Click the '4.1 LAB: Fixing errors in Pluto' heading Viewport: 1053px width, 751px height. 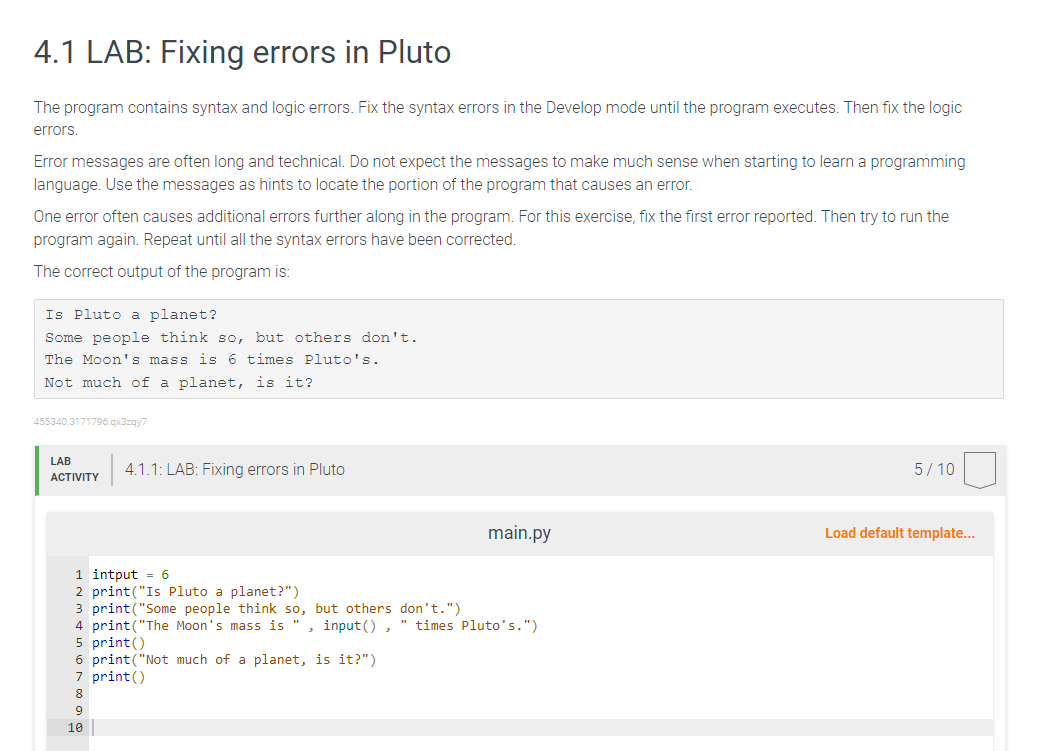click(242, 52)
